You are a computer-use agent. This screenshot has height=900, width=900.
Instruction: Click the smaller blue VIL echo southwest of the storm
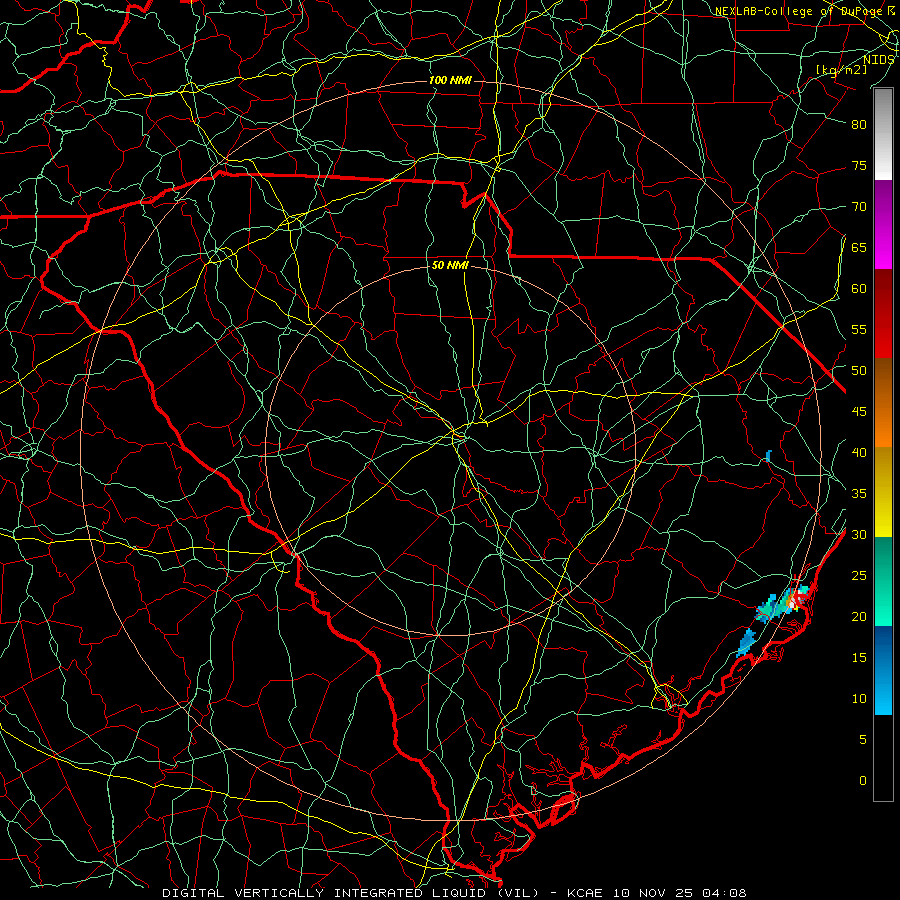746,643
